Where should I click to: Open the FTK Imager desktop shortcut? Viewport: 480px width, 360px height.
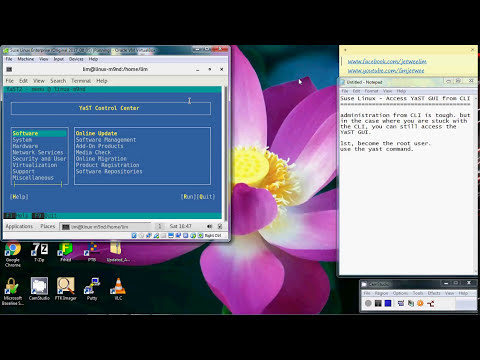66,289
